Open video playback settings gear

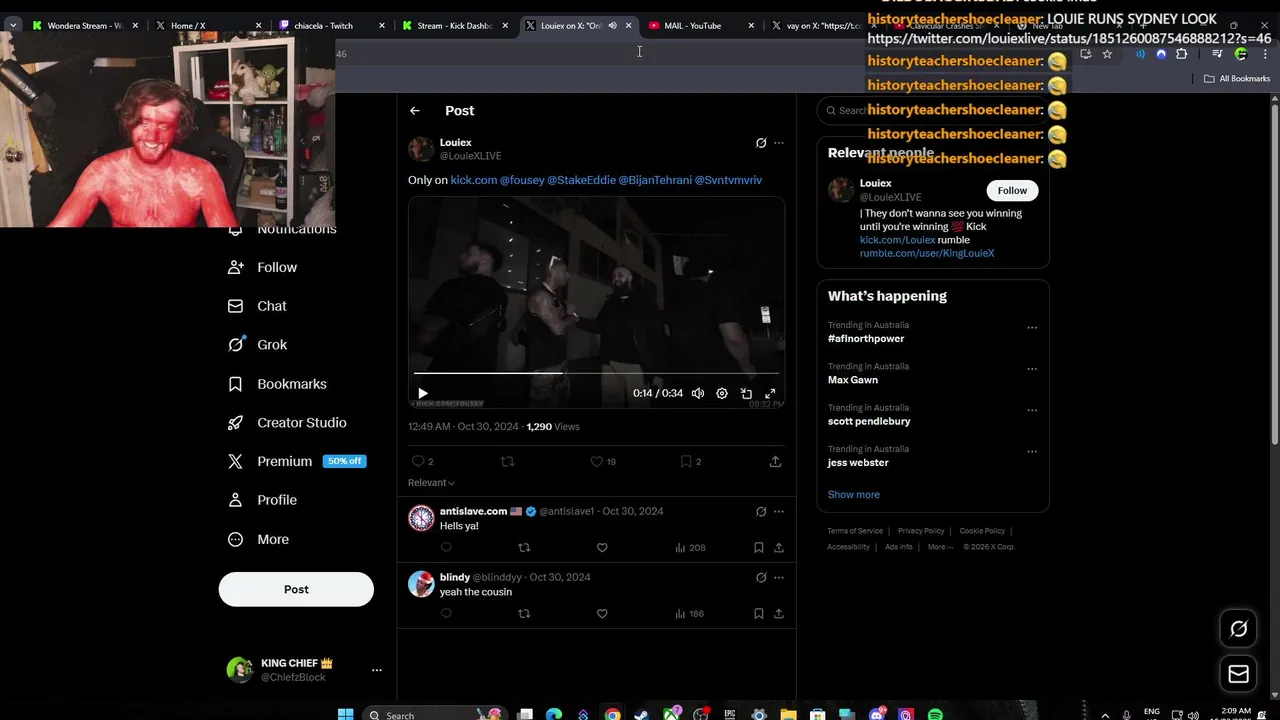[722, 394]
